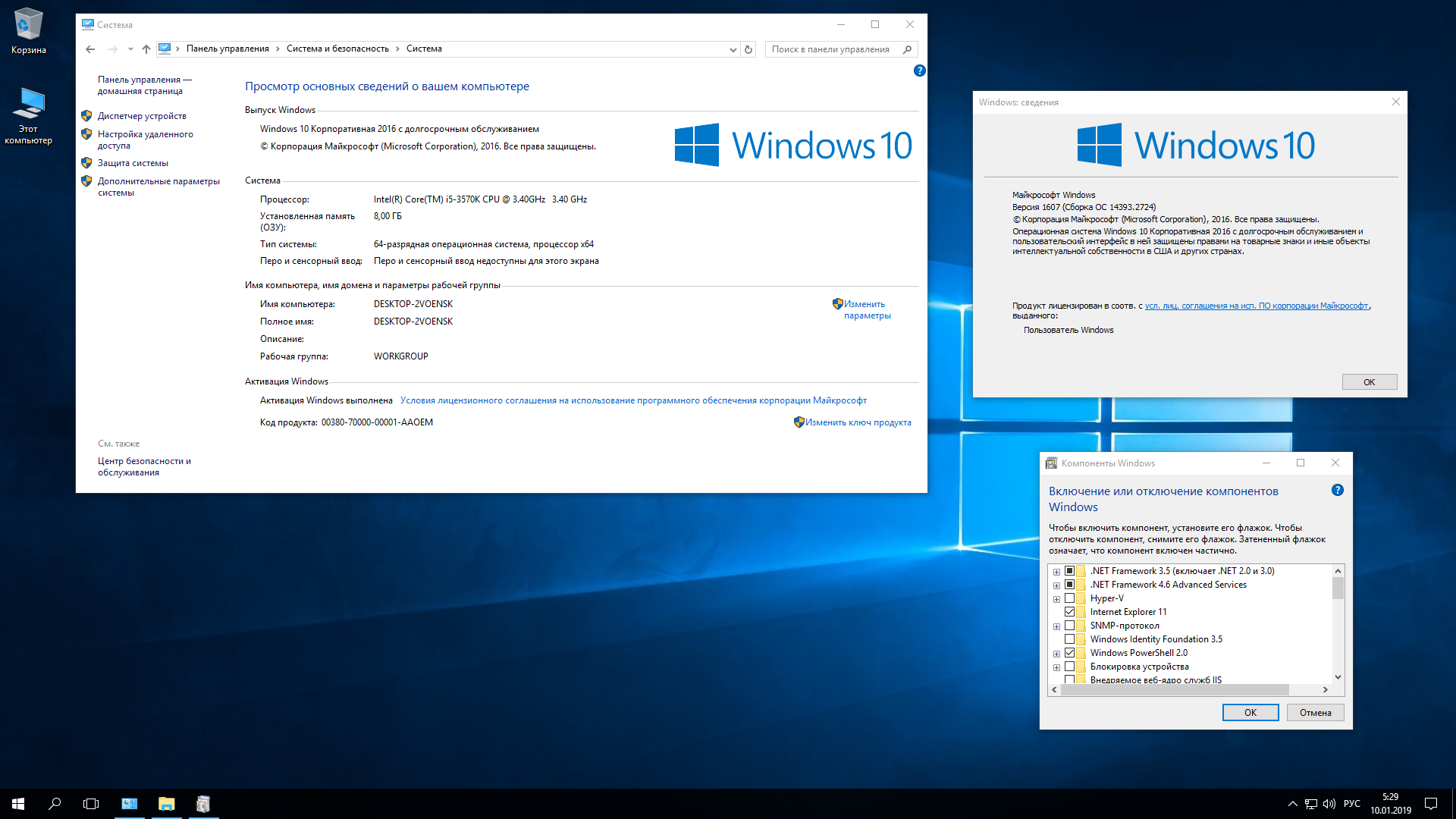Open help in Windows Features dialog
1456x819 pixels.
tap(1338, 490)
